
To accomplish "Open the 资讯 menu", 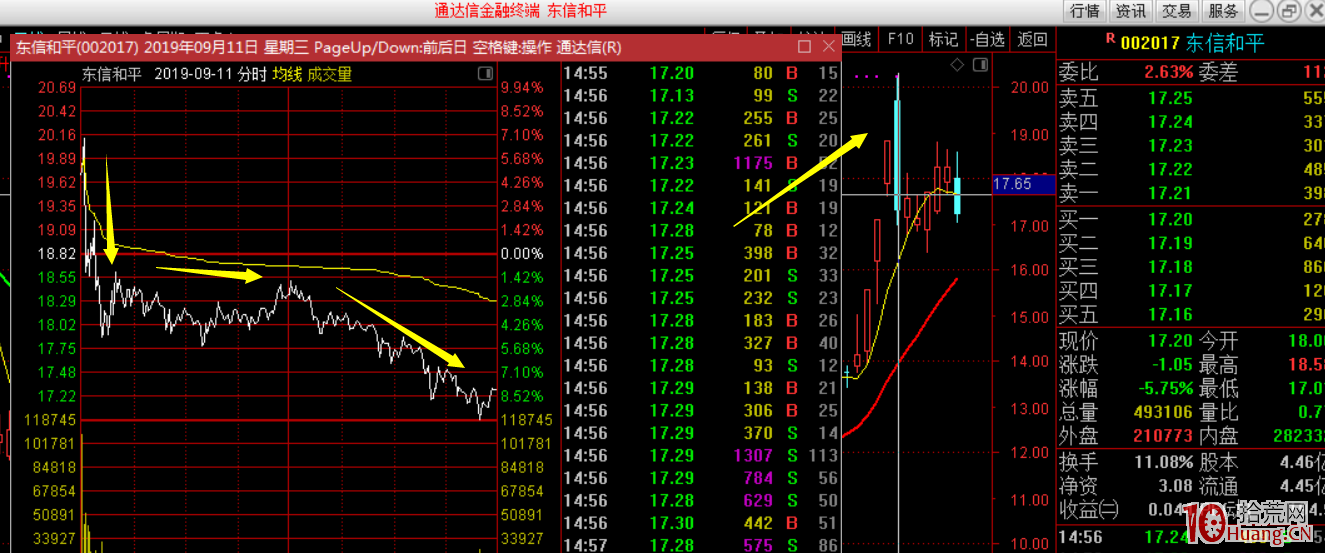I will coord(1131,11).
